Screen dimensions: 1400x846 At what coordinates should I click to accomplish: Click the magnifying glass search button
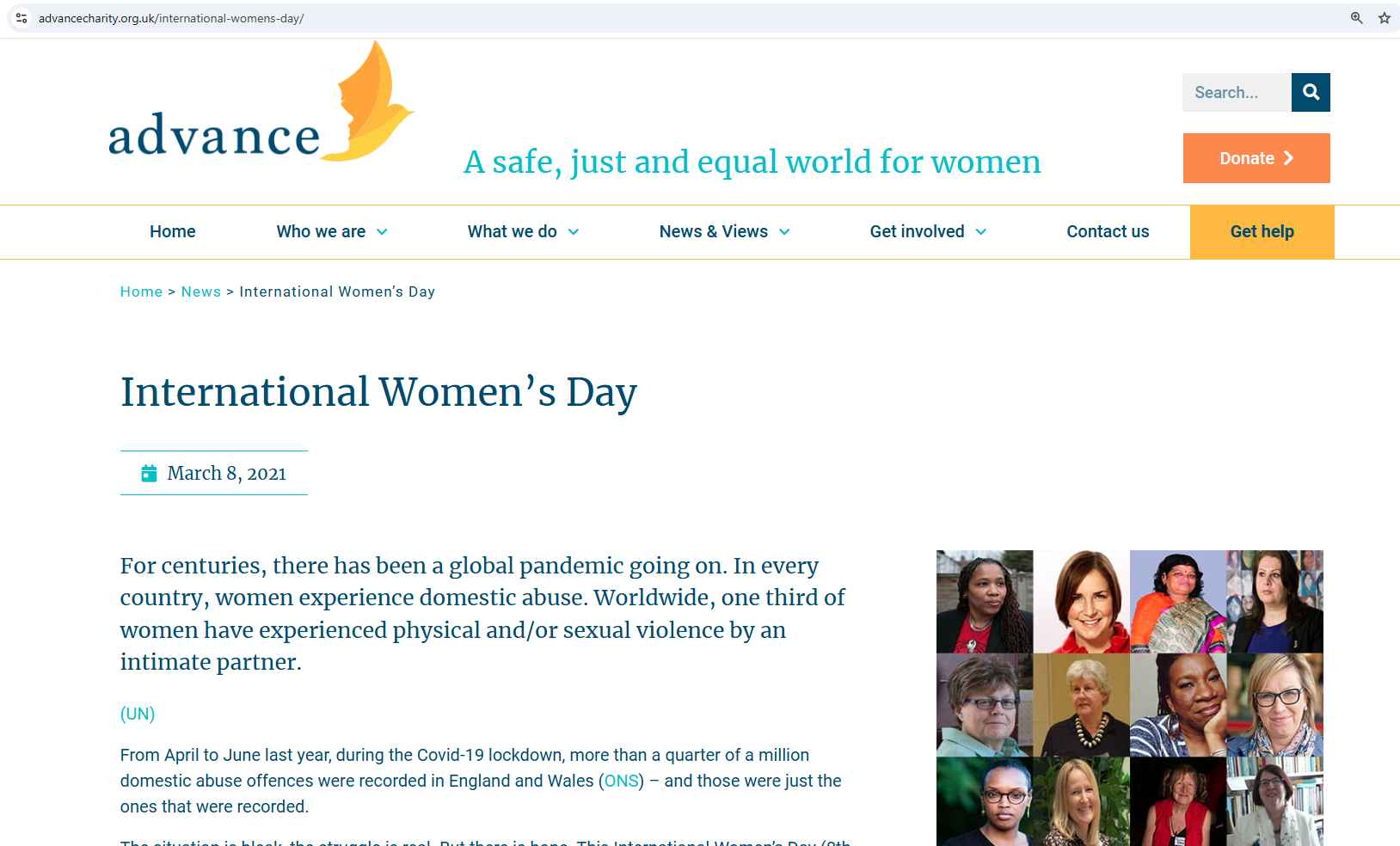click(1311, 92)
